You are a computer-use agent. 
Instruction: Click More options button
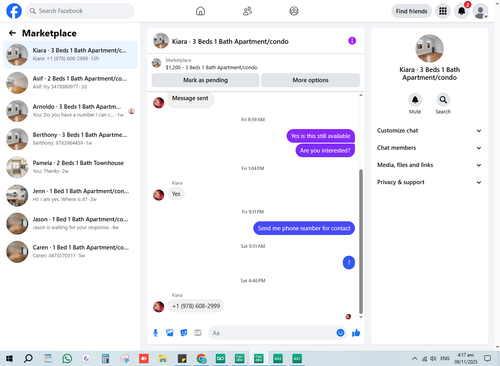point(311,80)
